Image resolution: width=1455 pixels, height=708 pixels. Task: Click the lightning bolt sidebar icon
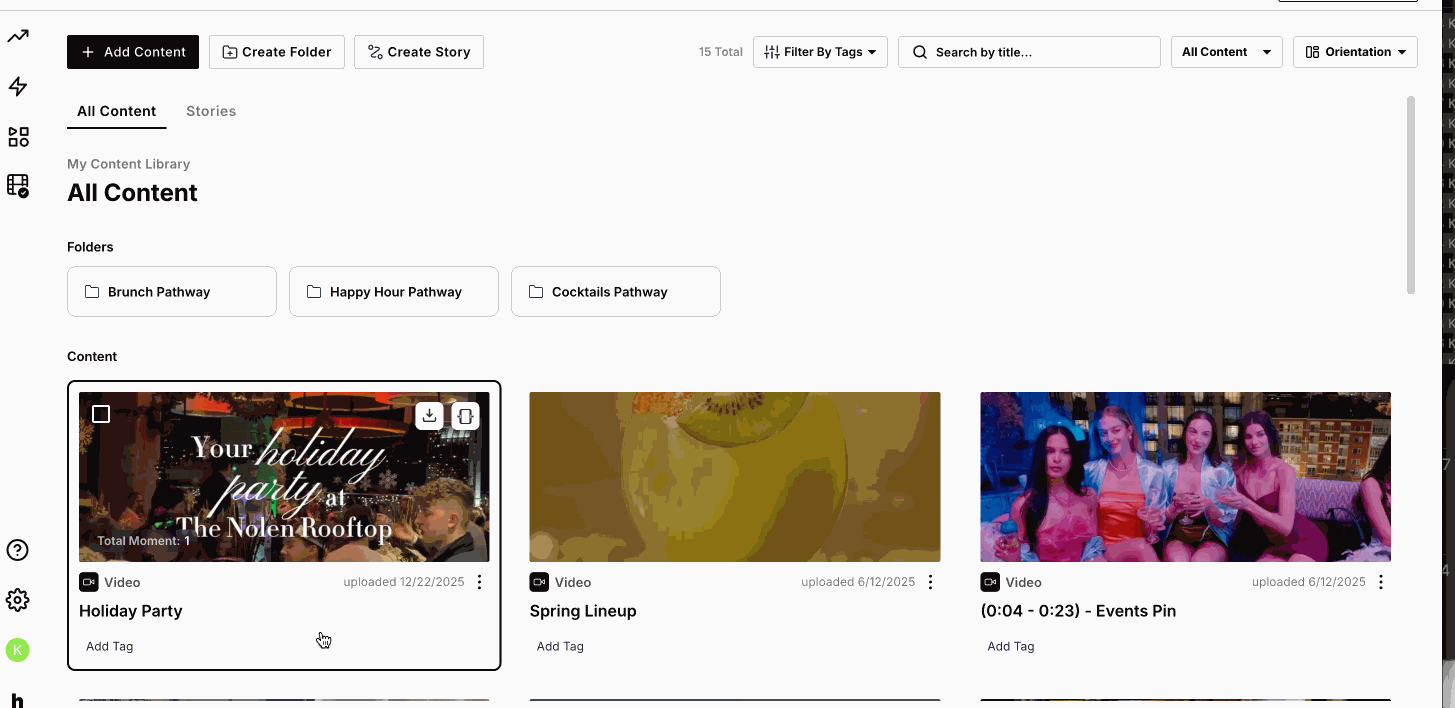click(x=18, y=87)
